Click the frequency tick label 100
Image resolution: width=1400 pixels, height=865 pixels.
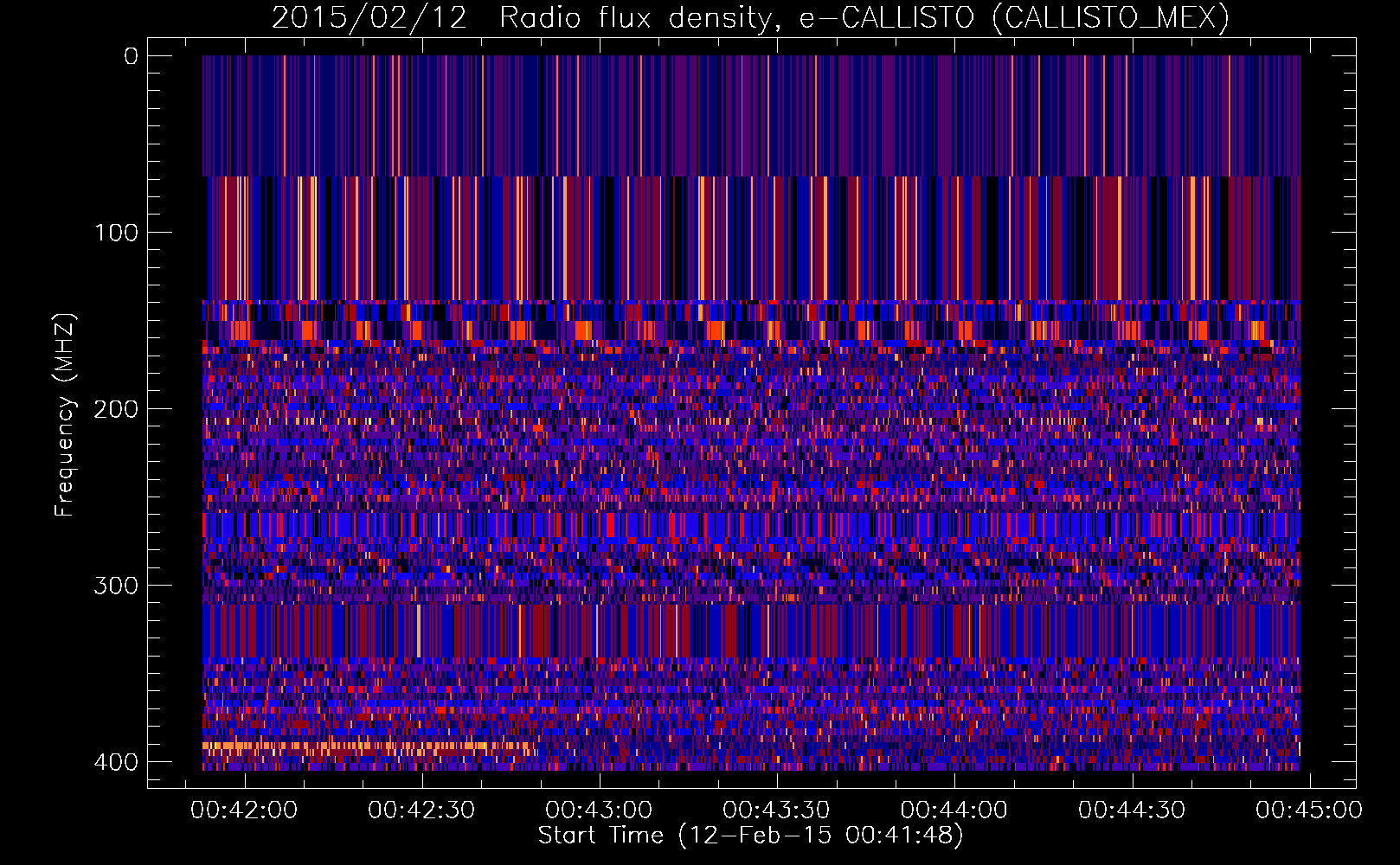(115, 233)
